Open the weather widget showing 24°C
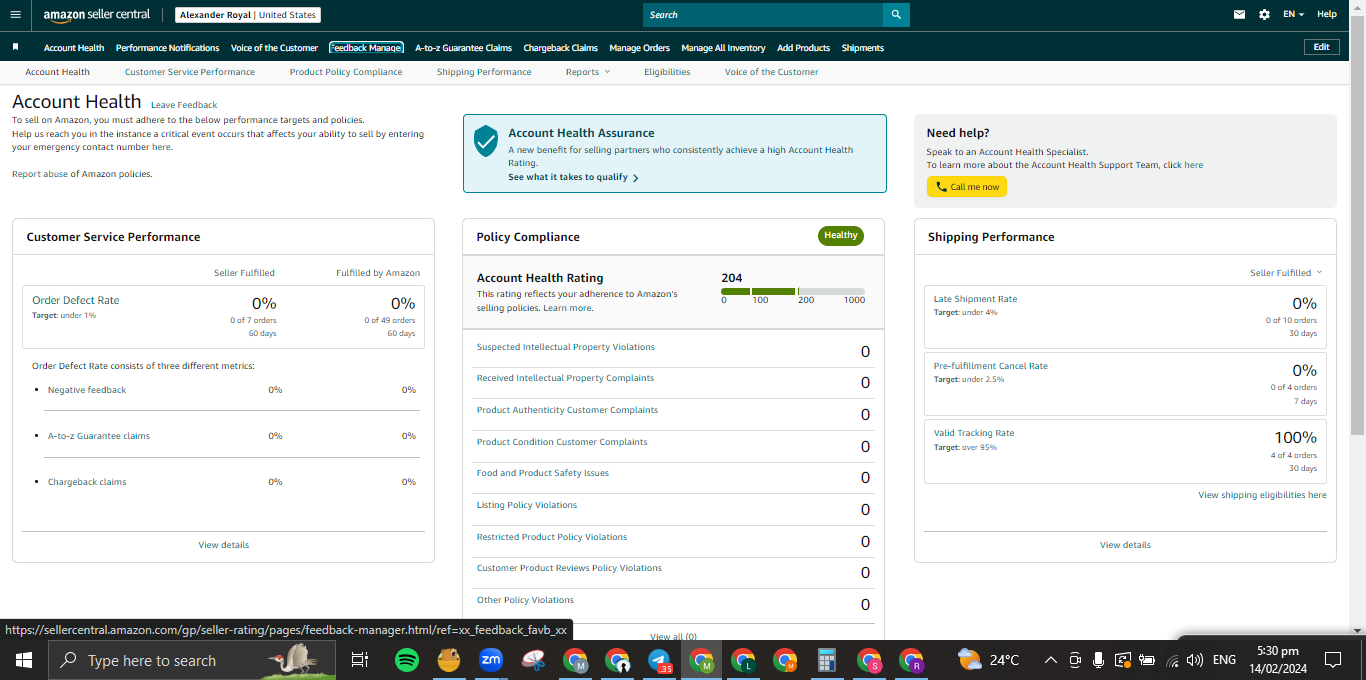The image size is (1366, 680). 988,660
